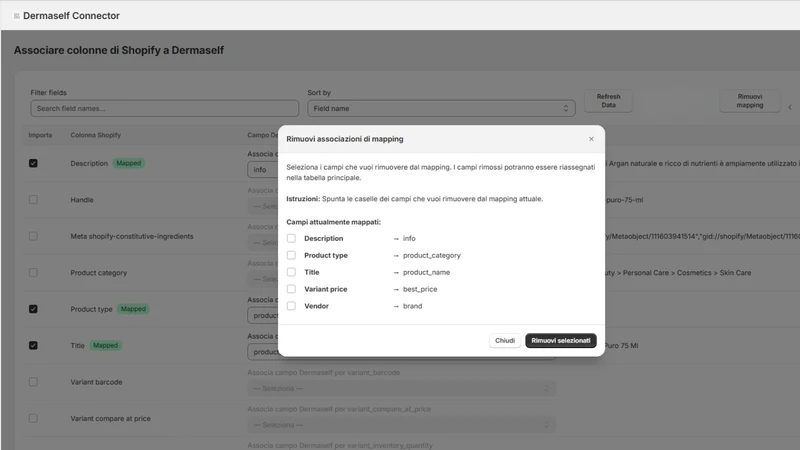Image resolution: width=800 pixels, height=450 pixels.
Task: Click the Mapped badge next to Product type
Action: coord(133,309)
